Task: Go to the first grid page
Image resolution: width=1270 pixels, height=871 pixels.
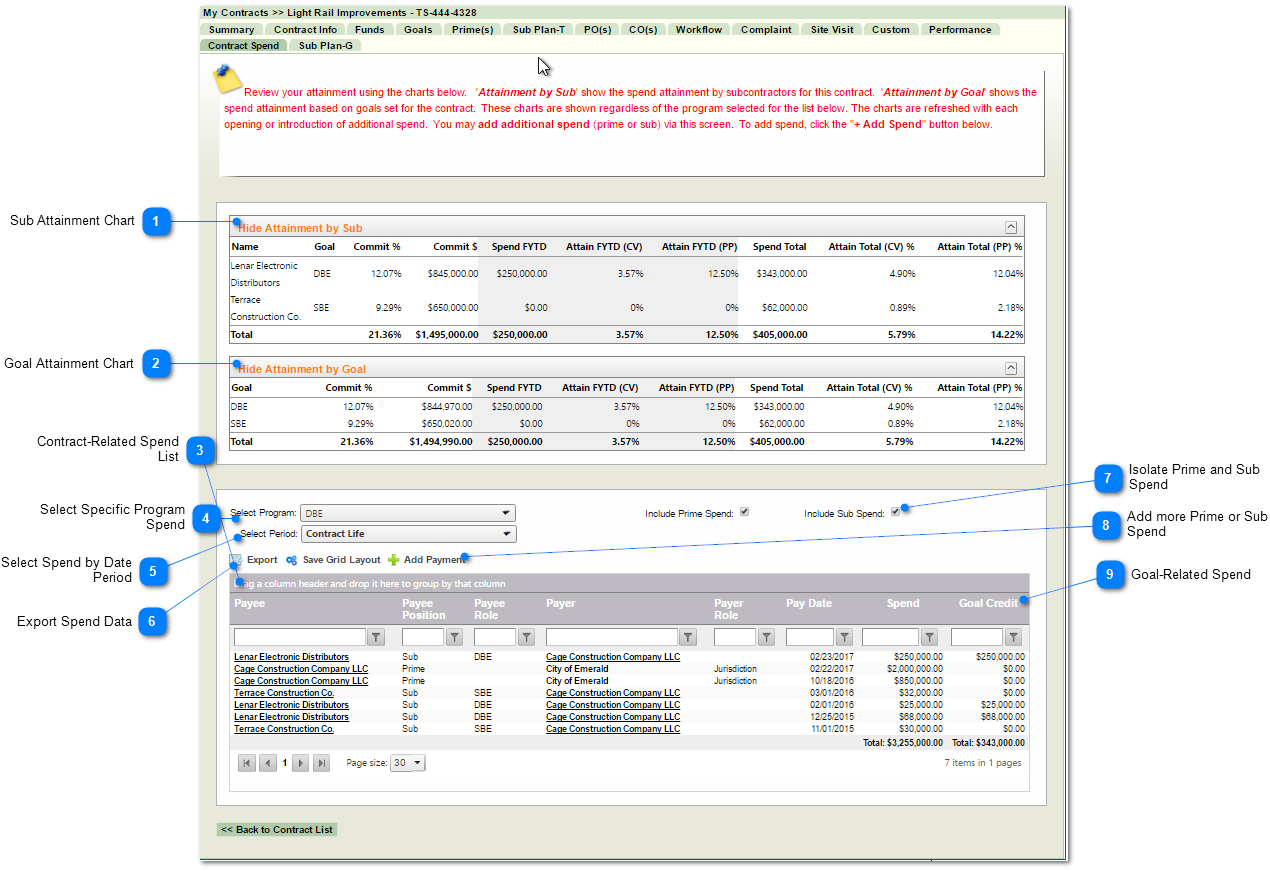Action: [247, 763]
